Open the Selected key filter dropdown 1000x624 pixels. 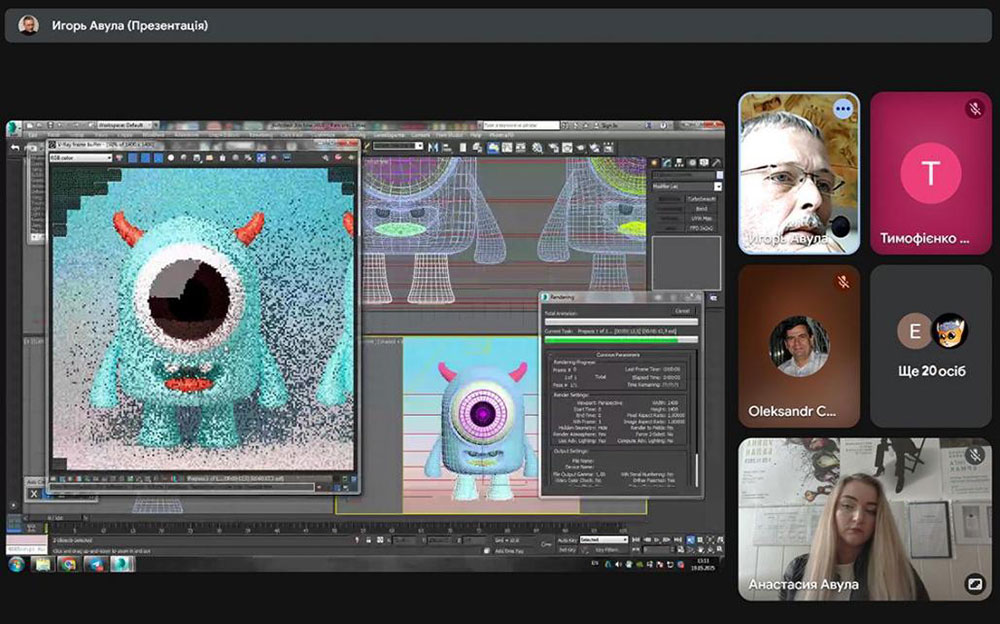603,540
